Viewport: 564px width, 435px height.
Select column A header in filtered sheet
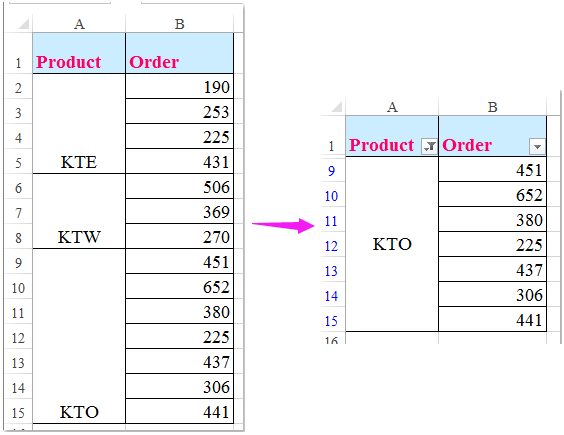[x=392, y=107]
